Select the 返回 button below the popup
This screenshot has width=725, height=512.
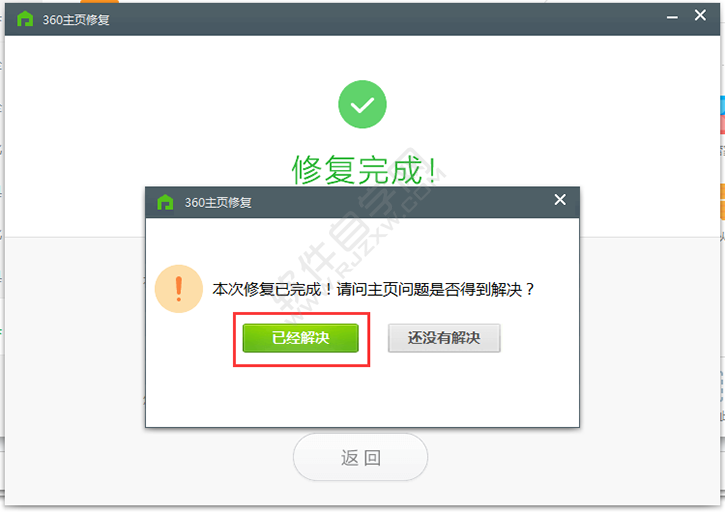(360, 457)
